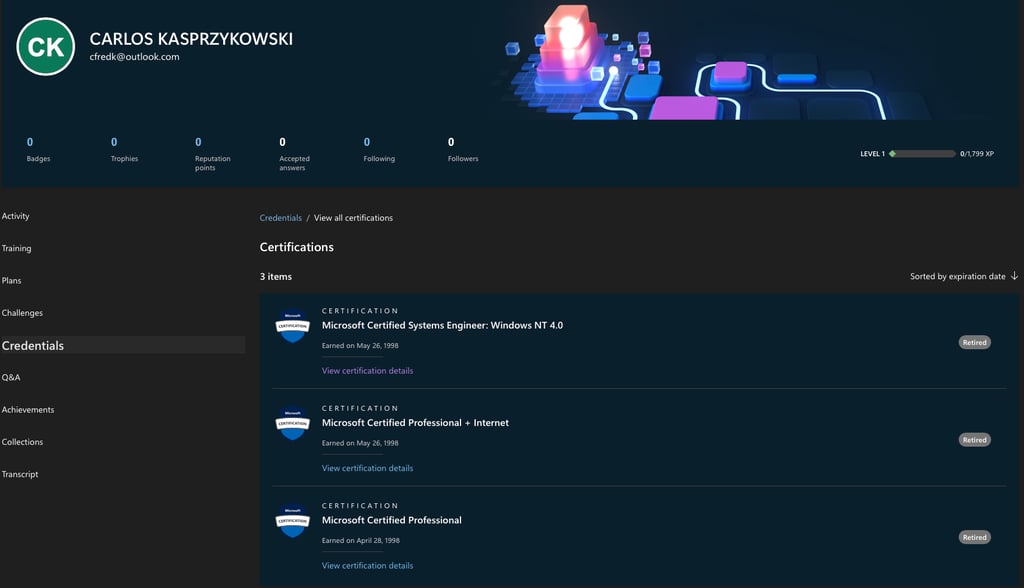Click the sort direction arrow icon
This screenshot has width=1024, height=588.
[1014, 276]
